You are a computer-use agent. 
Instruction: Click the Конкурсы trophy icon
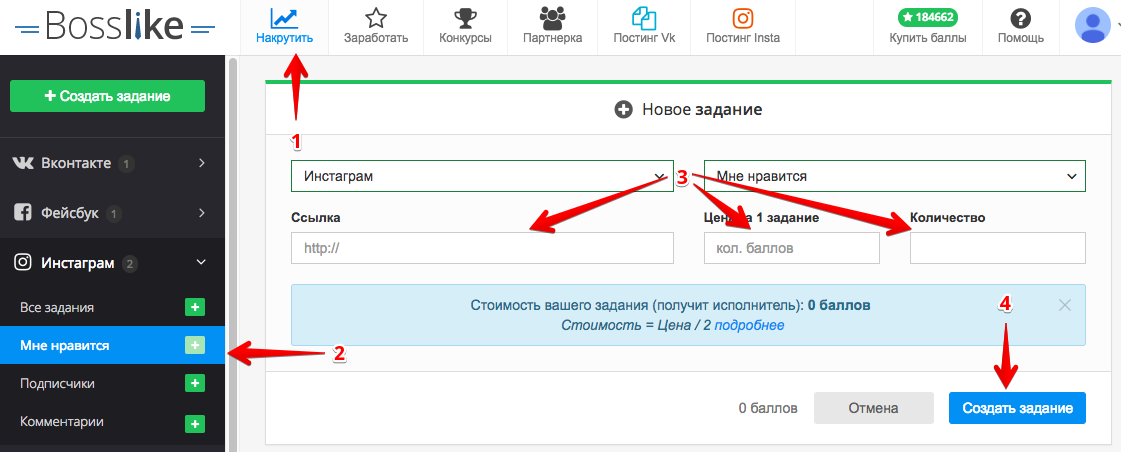[465, 18]
